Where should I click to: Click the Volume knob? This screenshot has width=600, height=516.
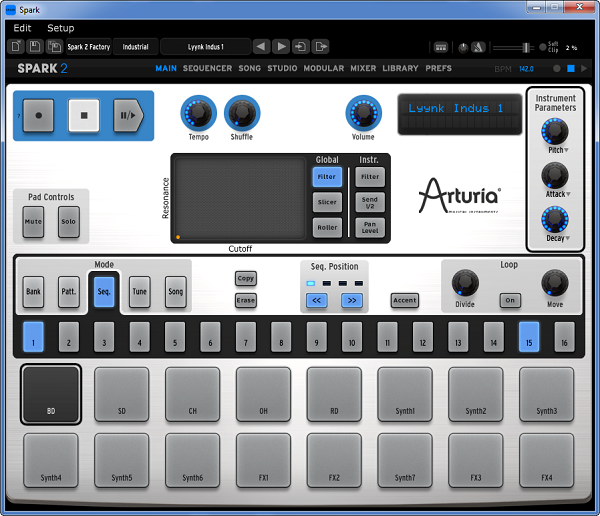363,113
